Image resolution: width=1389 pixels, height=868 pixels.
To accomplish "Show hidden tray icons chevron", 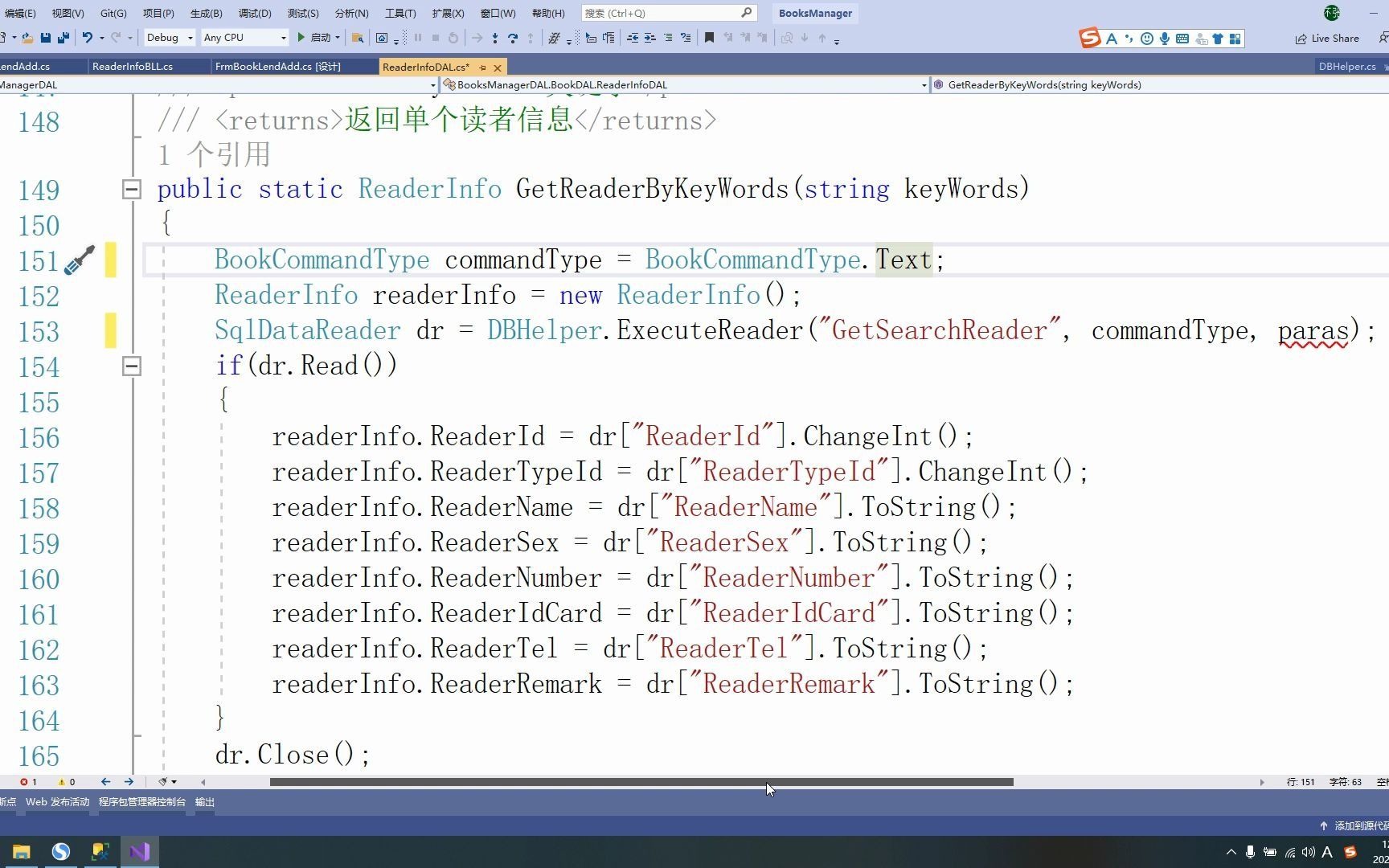I will pyautogui.click(x=1231, y=853).
